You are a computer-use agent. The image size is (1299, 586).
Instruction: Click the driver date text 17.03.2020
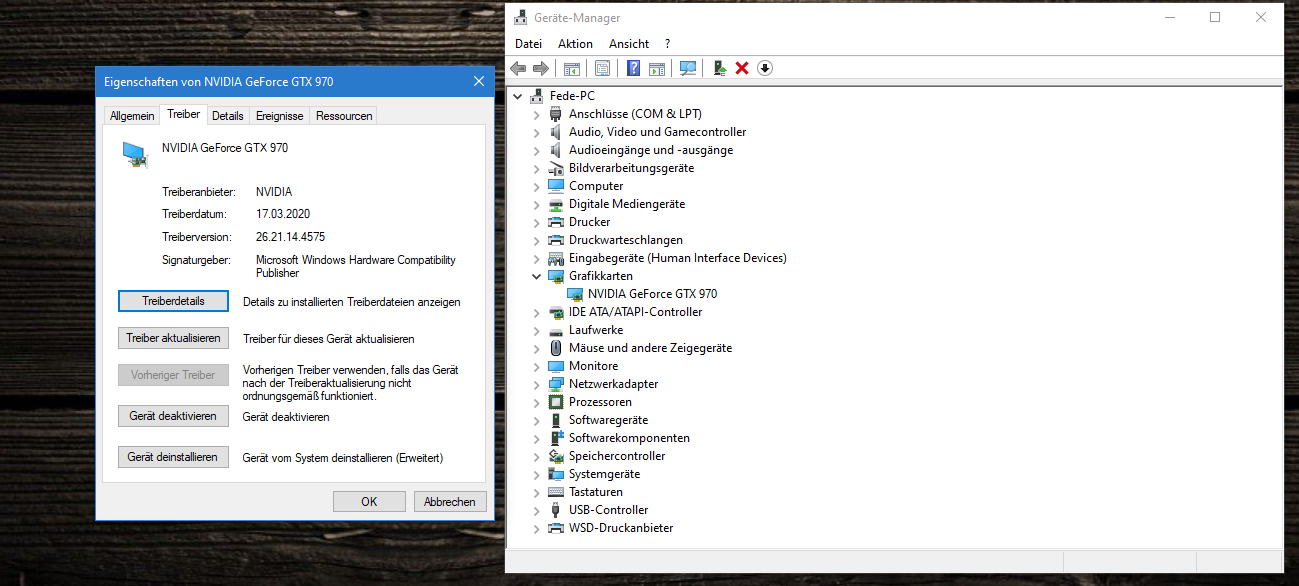pyautogui.click(x=283, y=214)
